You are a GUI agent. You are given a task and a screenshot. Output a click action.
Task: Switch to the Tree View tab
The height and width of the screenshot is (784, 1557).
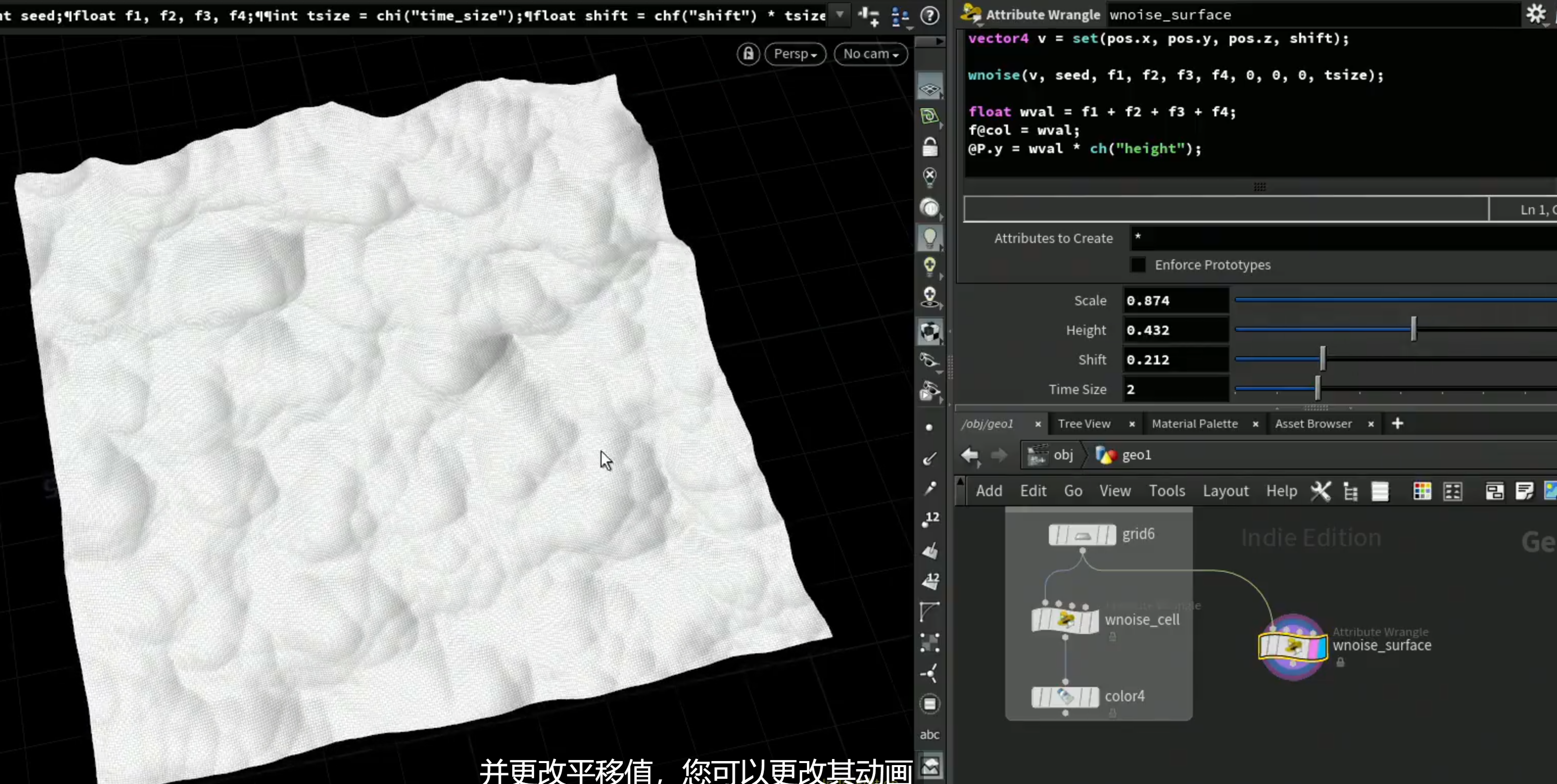(1084, 424)
